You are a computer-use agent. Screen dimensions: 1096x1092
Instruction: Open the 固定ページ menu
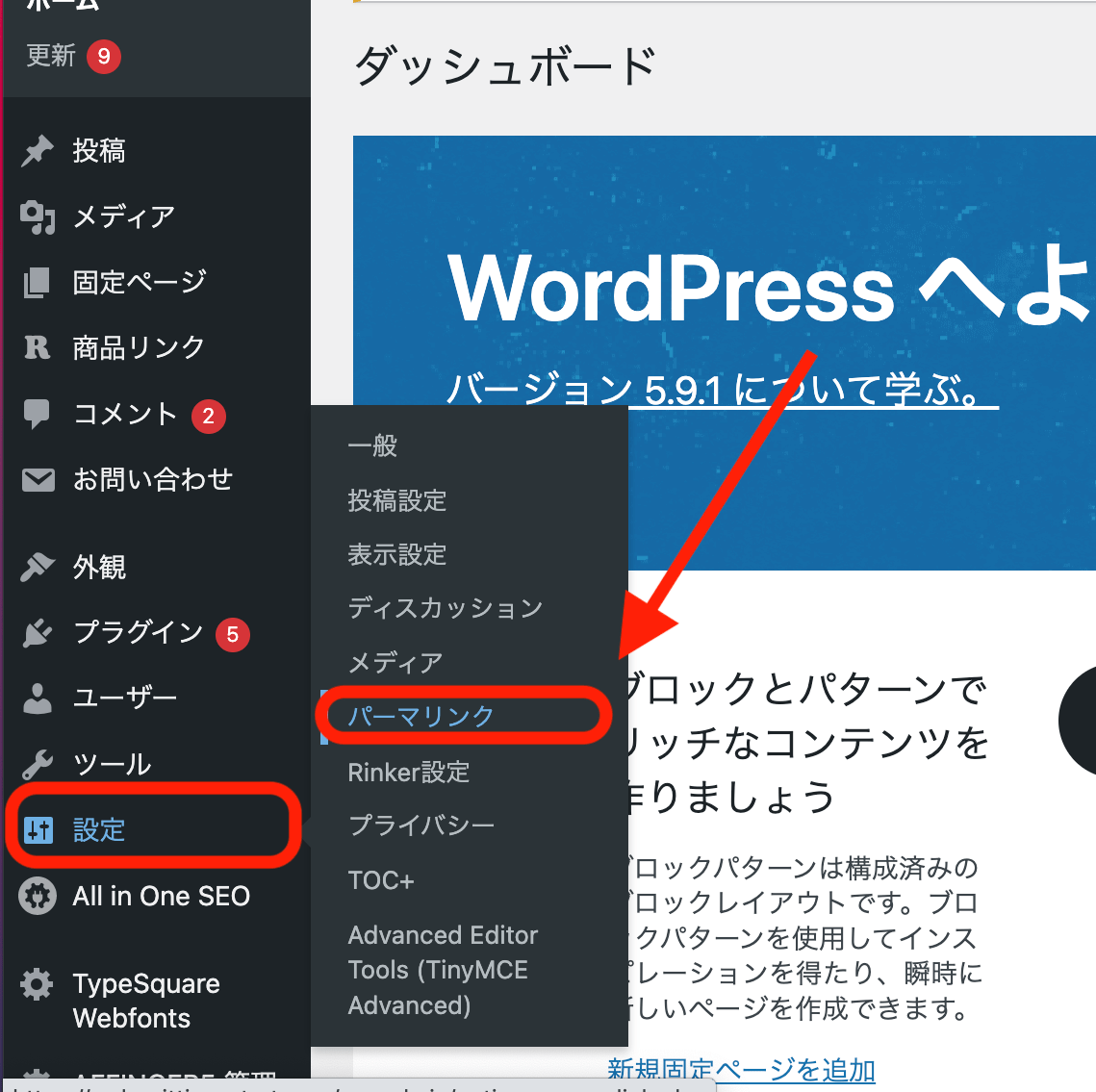(x=140, y=283)
